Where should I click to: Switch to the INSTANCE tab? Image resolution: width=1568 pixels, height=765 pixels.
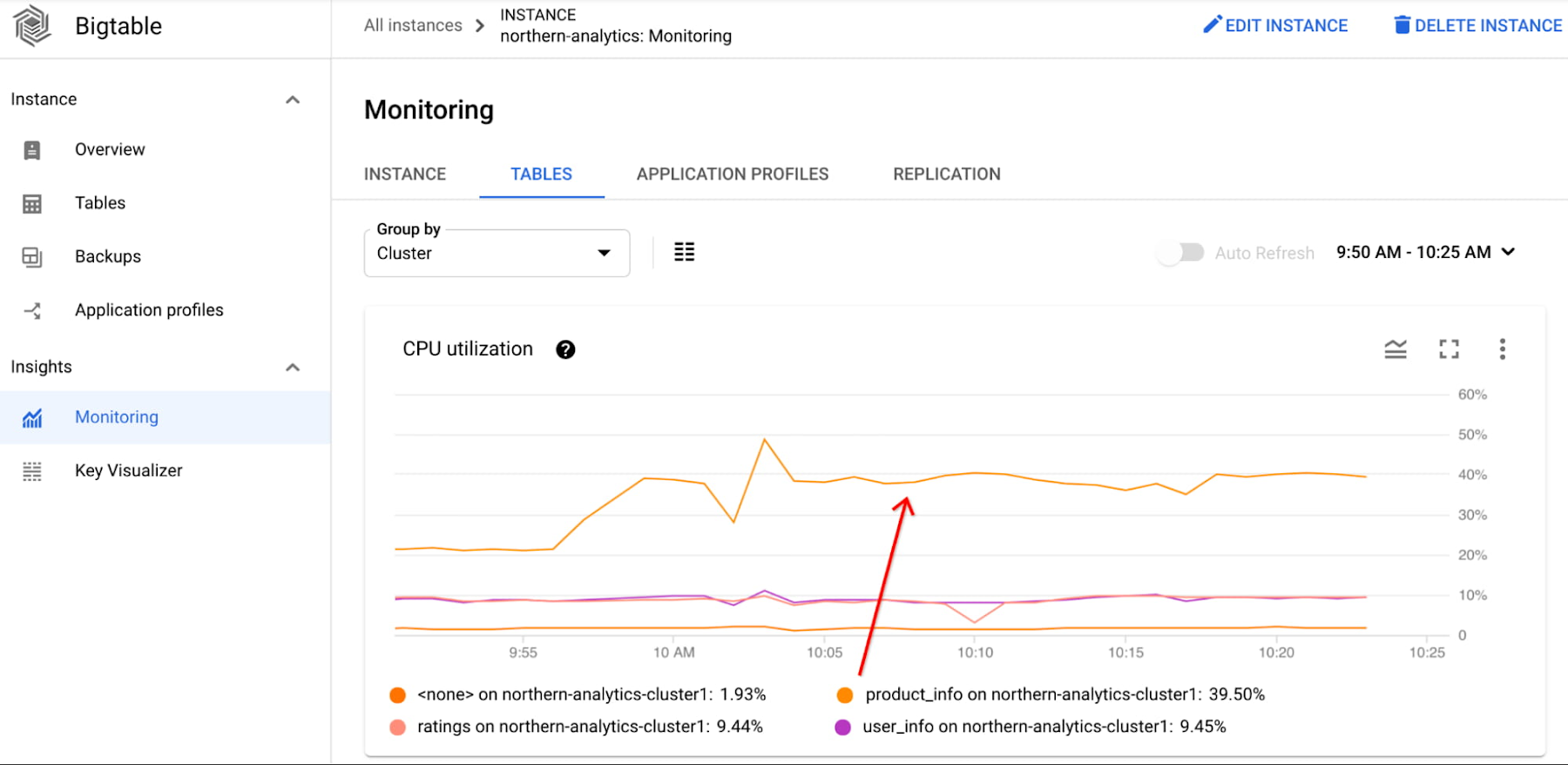pyautogui.click(x=405, y=174)
